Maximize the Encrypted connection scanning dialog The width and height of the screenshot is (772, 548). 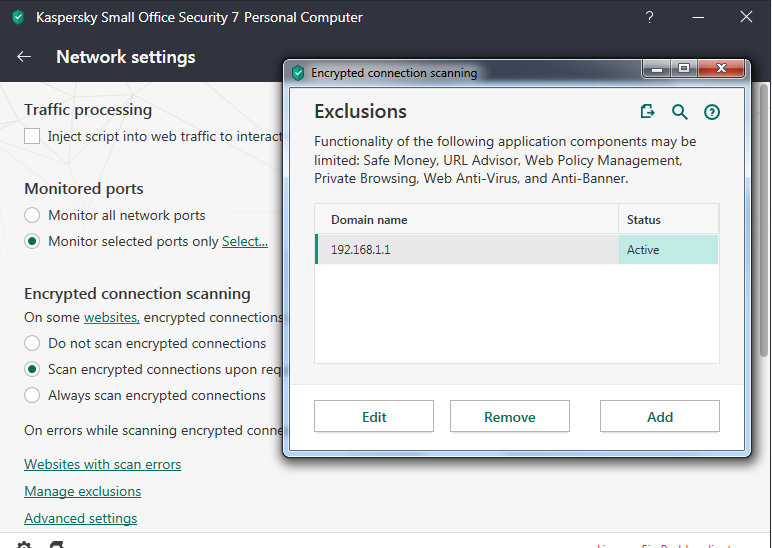(684, 69)
